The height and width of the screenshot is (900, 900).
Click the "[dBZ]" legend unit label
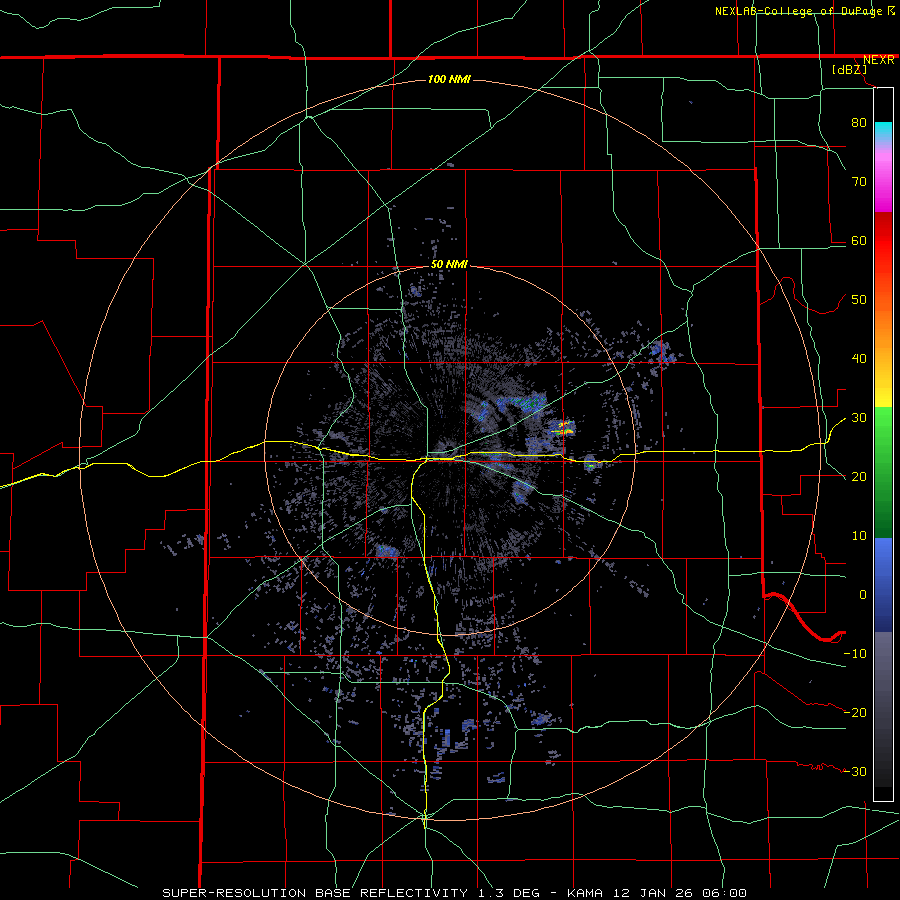849,70
